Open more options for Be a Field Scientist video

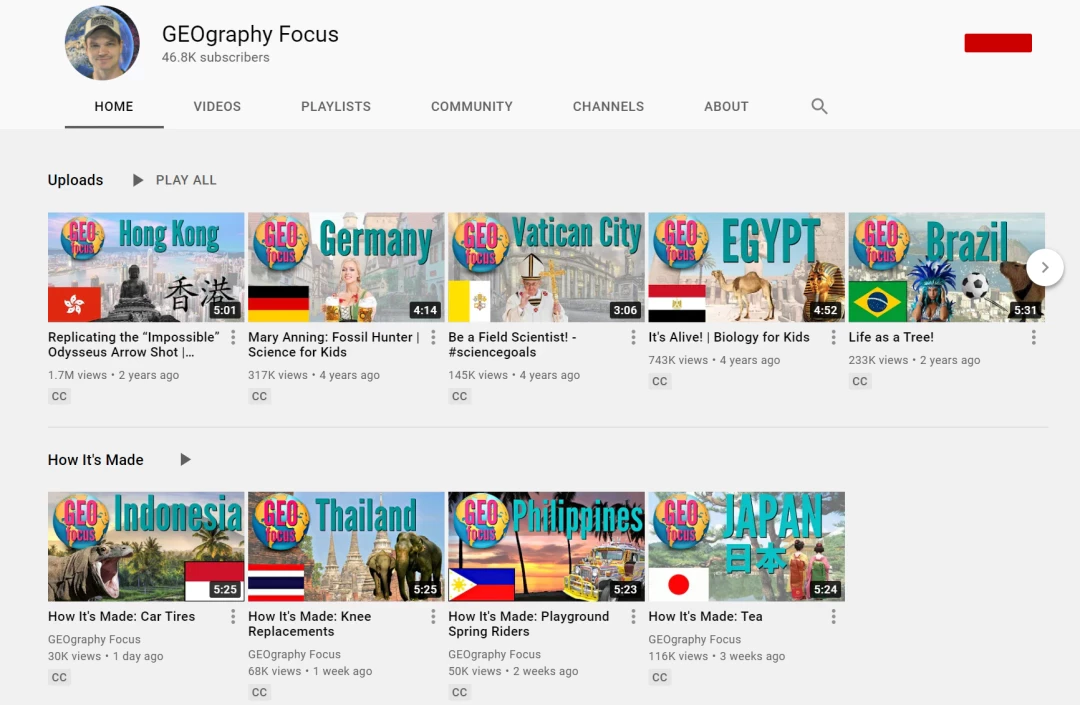click(633, 337)
